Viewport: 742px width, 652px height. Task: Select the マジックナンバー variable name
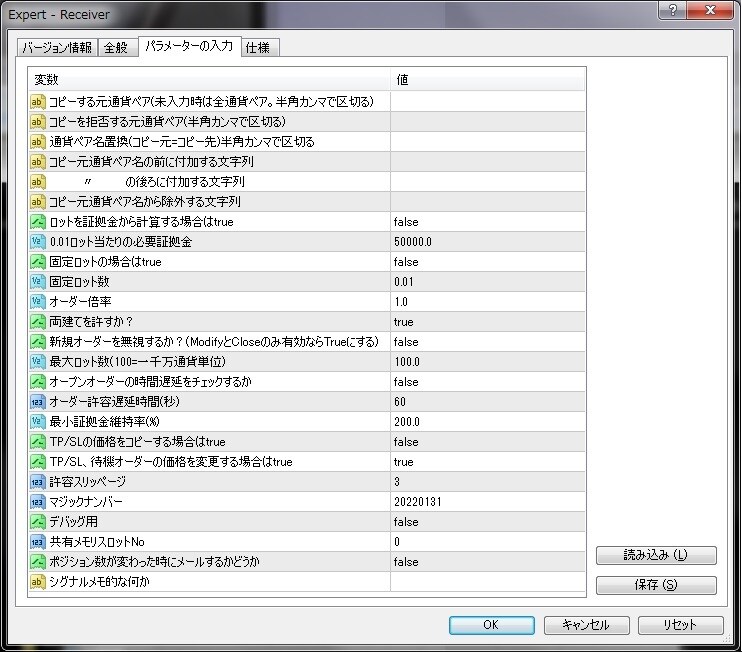click(86, 502)
